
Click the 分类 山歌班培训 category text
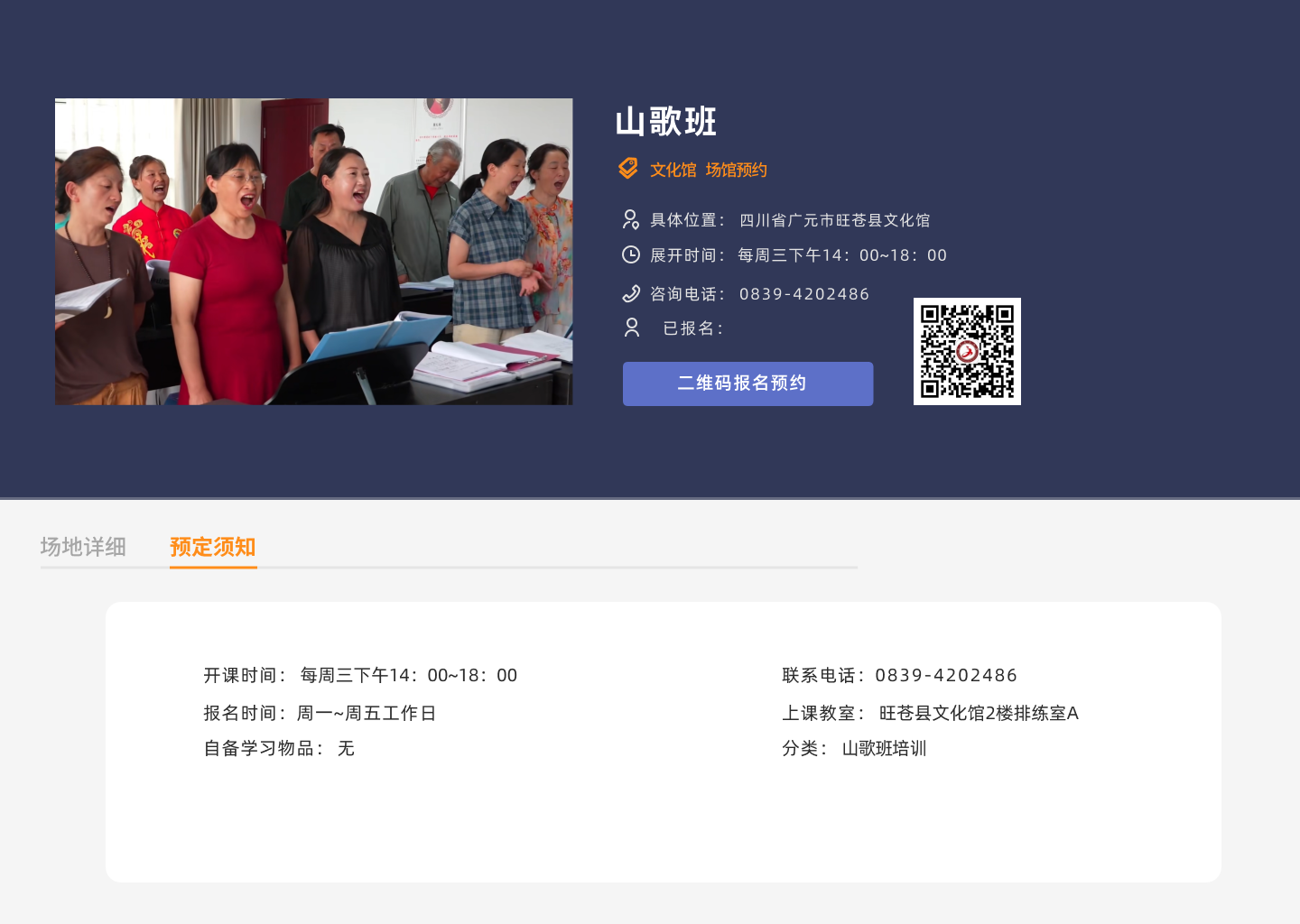[884, 748]
